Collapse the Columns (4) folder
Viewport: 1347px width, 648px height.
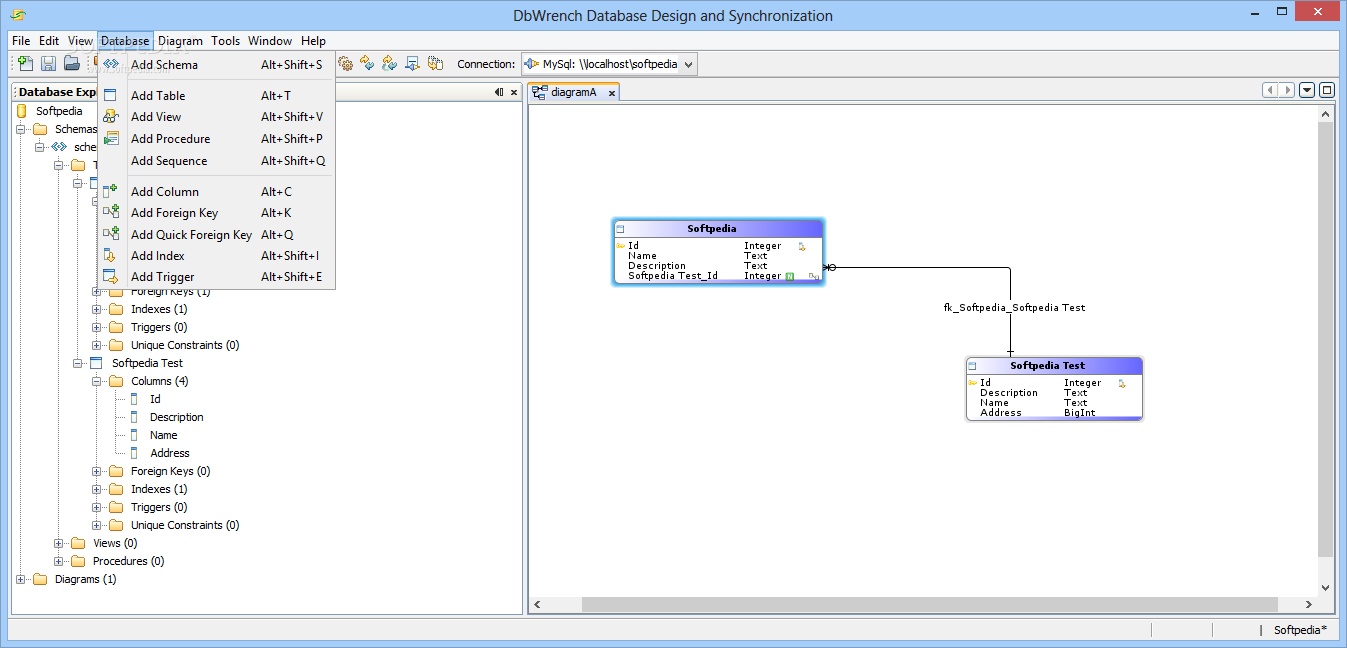[97, 381]
